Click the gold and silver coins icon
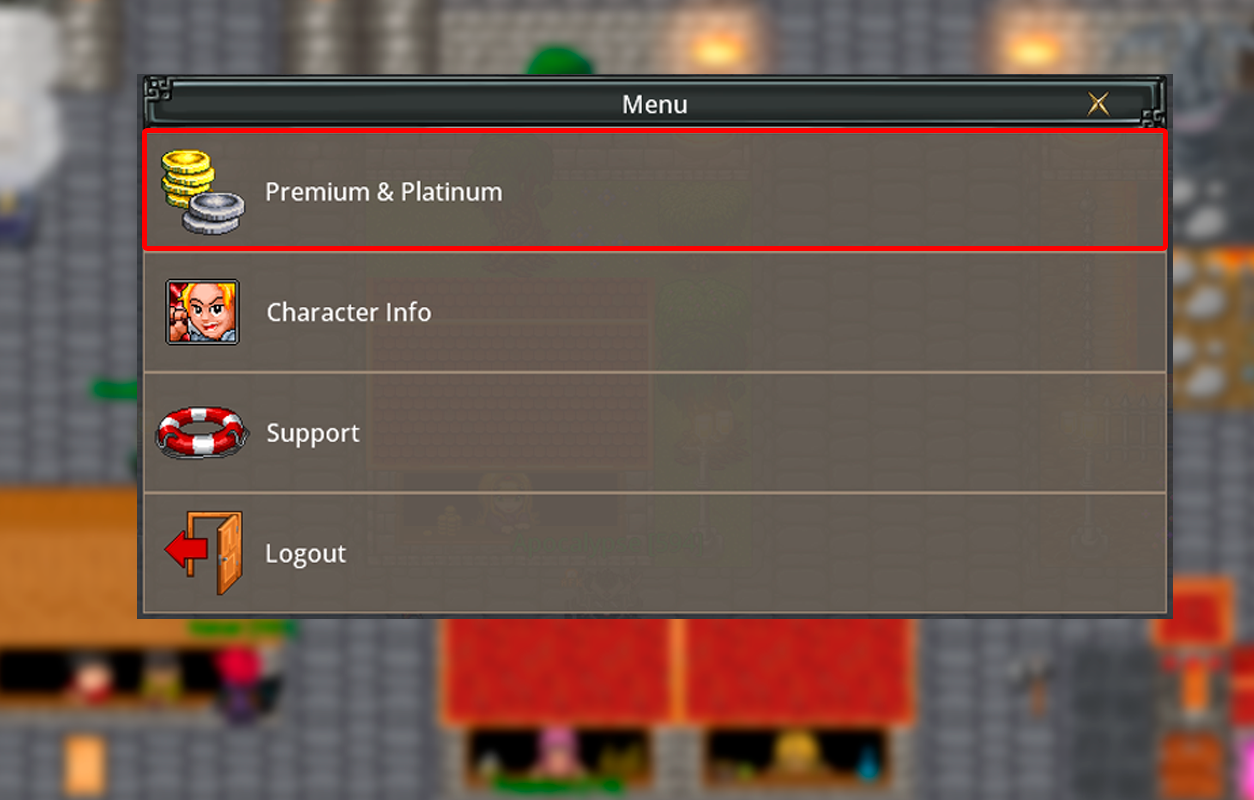 pyautogui.click(x=202, y=192)
